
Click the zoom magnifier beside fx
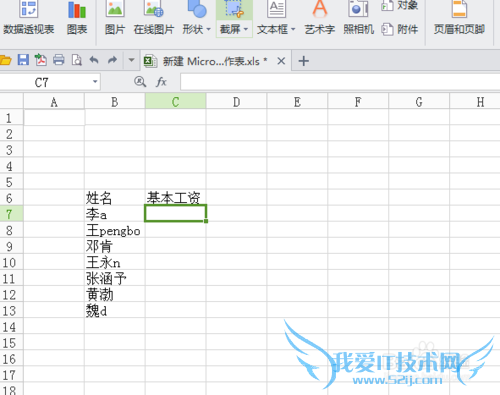(140, 81)
